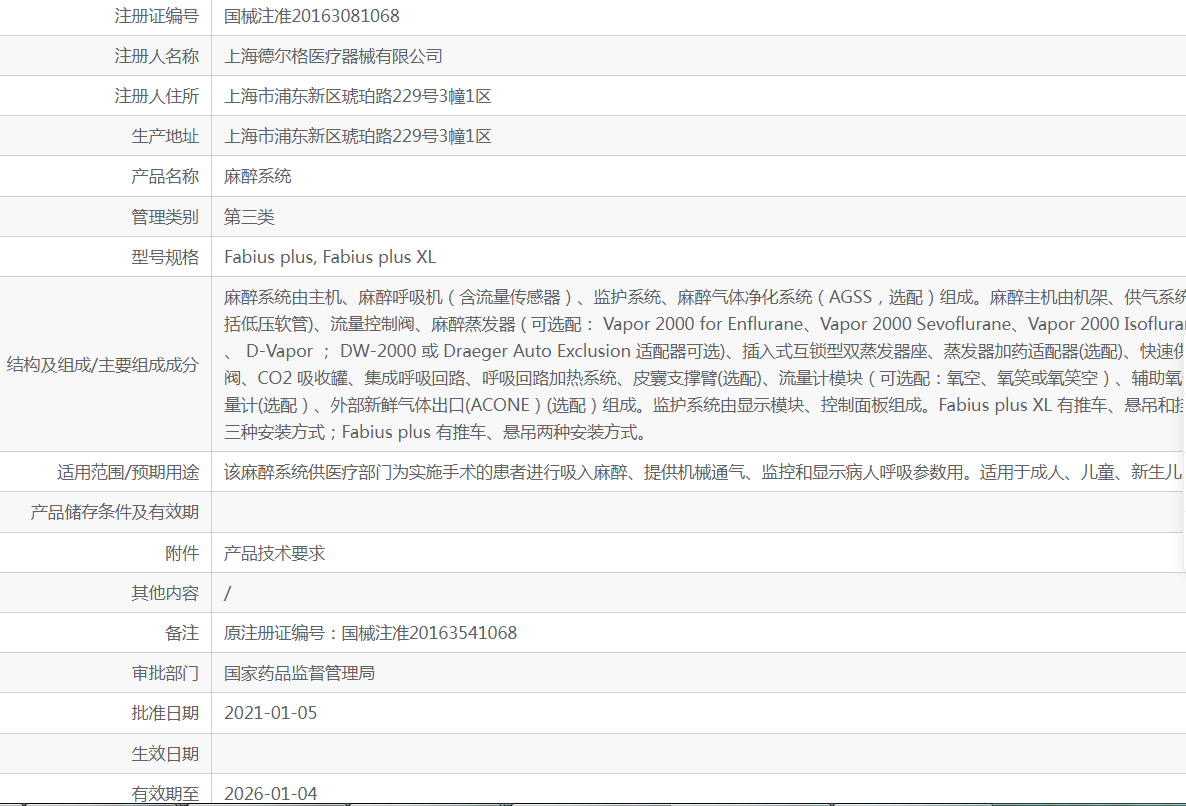Screen dimensions: 1186x806
Task: Click the product name 麻醉系统
Action: [258, 176]
